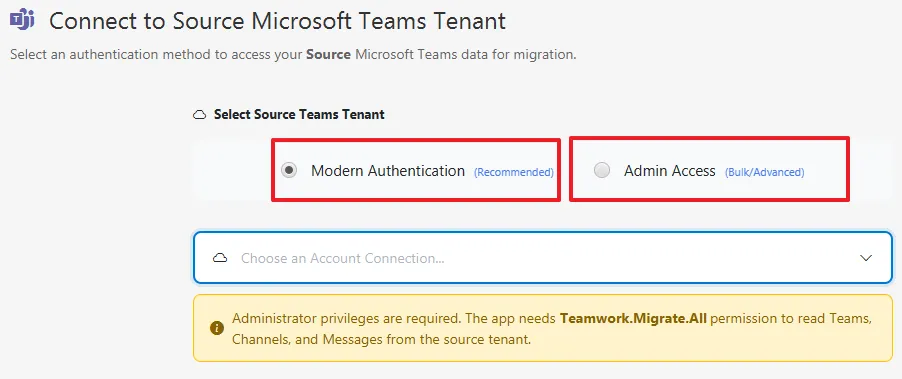The image size is (902, 379).
Task: Select the Admin Access radio button
Action: 602,170
